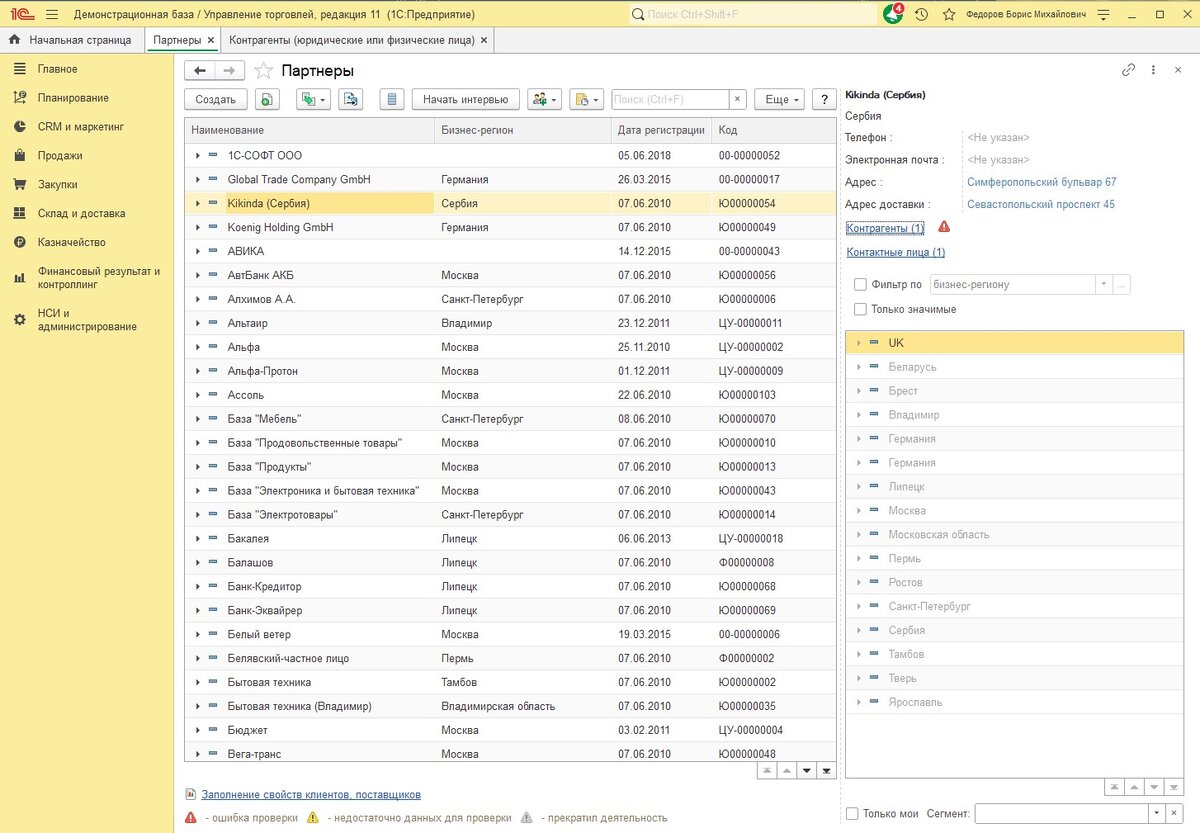Open the Заполнение свойств клиентов, поставщиков link
Viewport: 1200px width, 833px height.
(x=311, y=794)
